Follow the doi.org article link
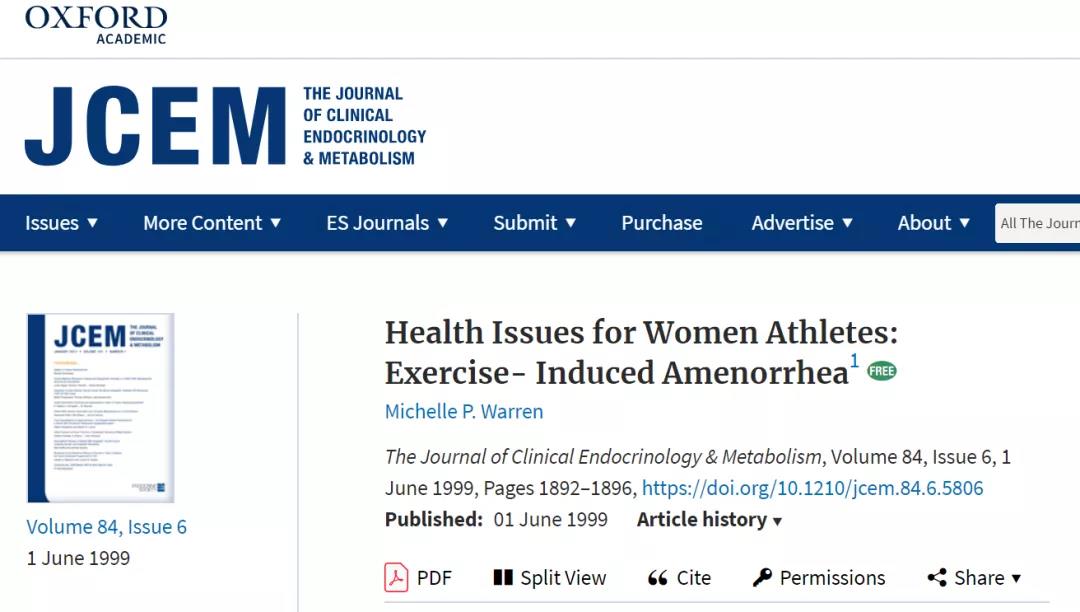The image size is (1080, 612). [812, 488]
